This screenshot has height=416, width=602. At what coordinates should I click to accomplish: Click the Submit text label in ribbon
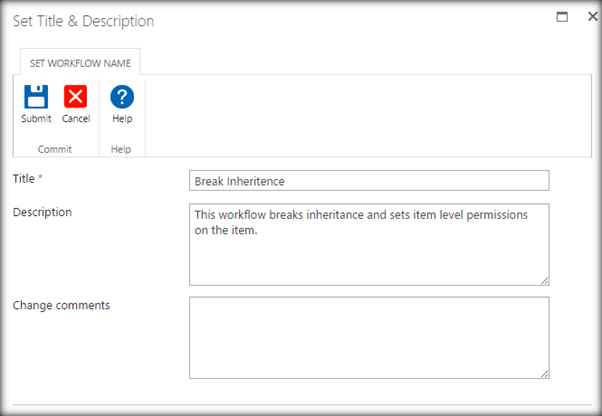tap(36, 119)
